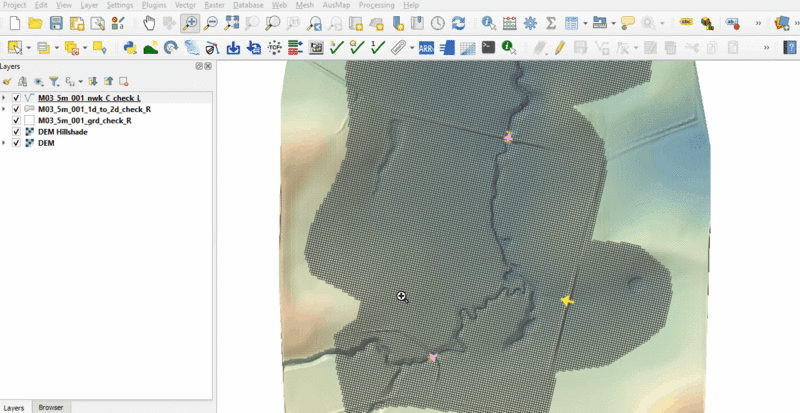Viewport: 800px width, 413px height.
Task: Expand the M03_5m_001_1d_to_2d_check_R layer node
Action: coord(5,109)
